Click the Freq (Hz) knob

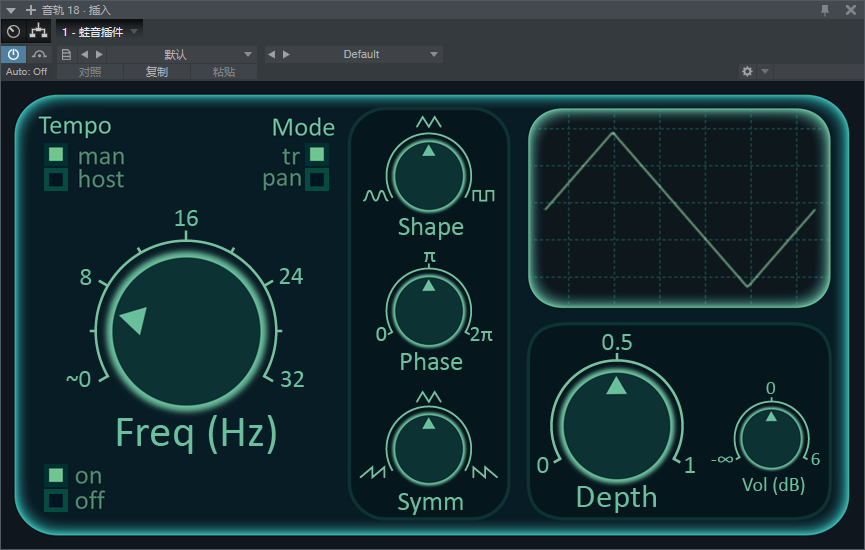click(186, 331)
